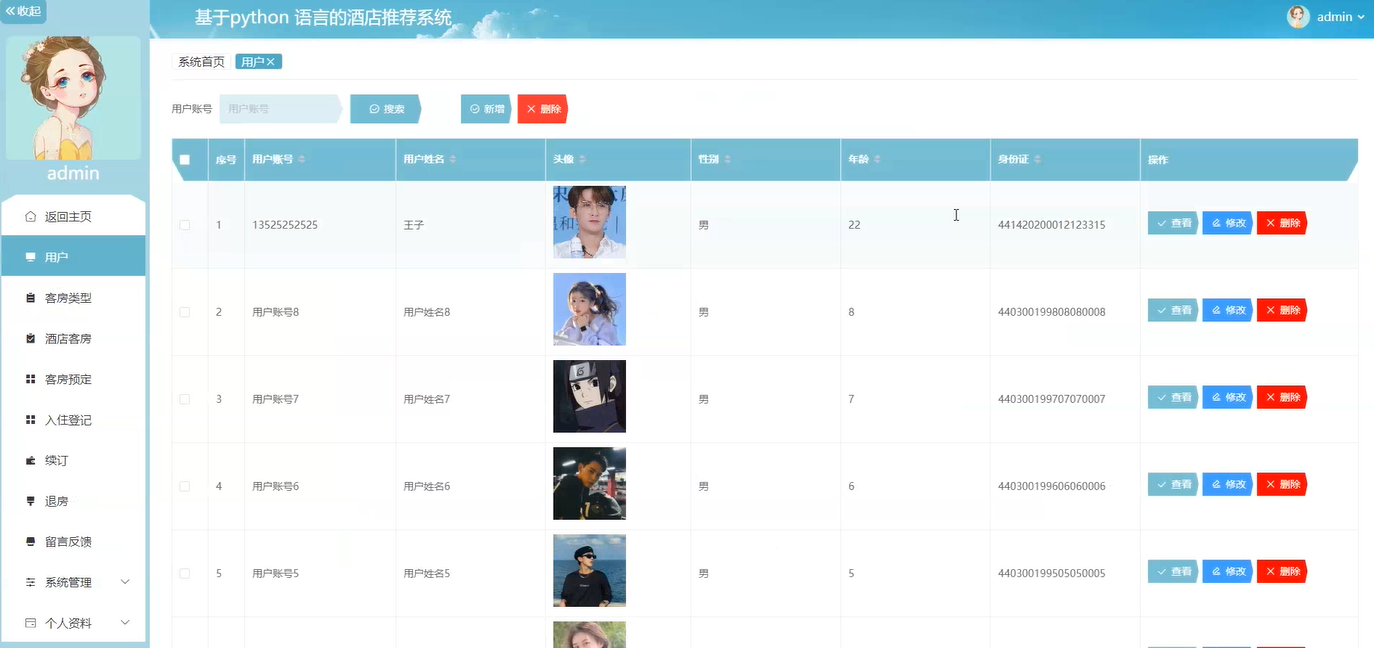Image resolution: width=1374 pixels, height=648 pixels.
Task: Collapse the sidebar with 收起 button
Action: click(23, 11)
